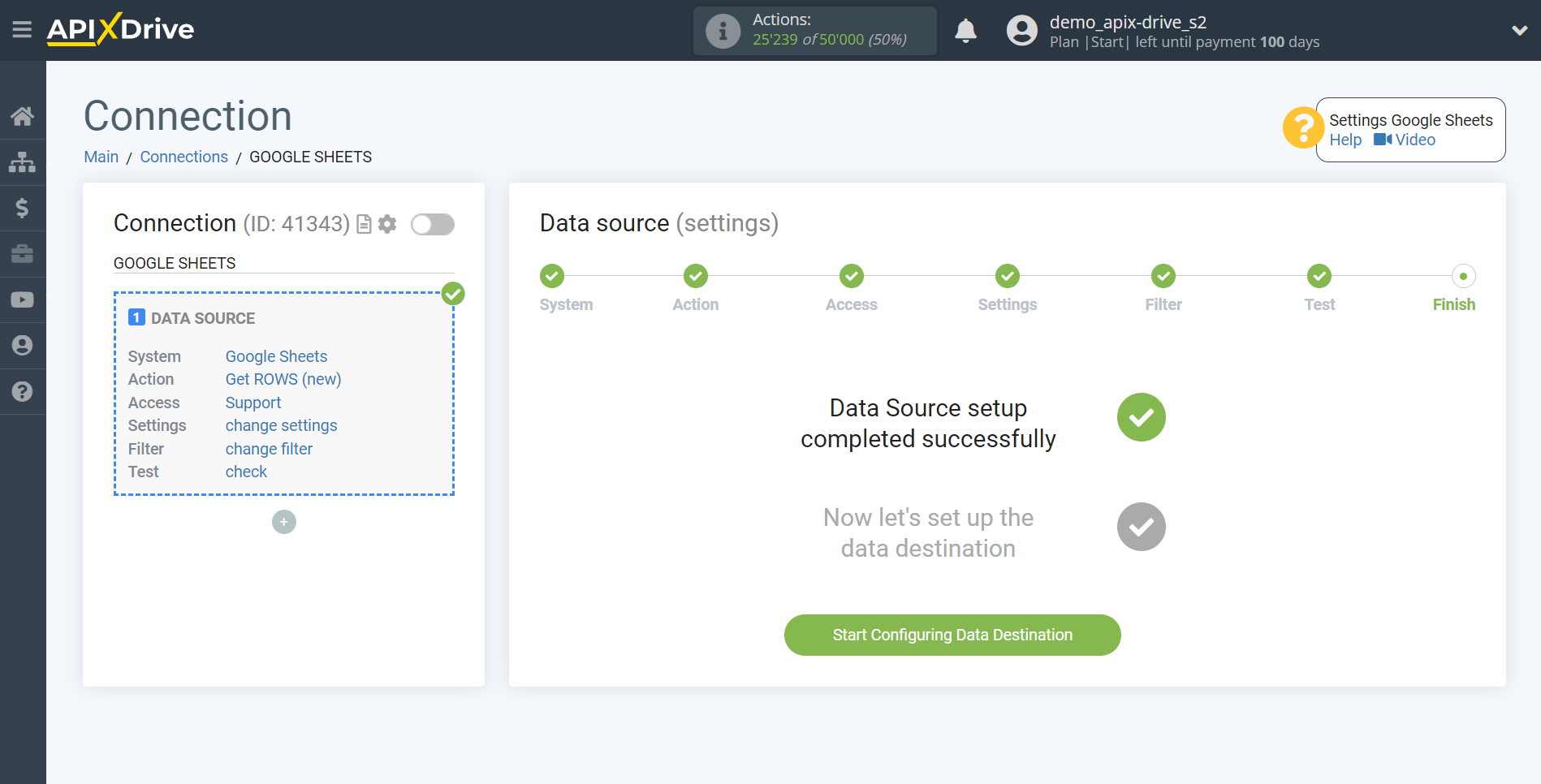Open the home dashboard from the sidebar
The width and height of the screenshot is (1541, 784).
point(23,116)
